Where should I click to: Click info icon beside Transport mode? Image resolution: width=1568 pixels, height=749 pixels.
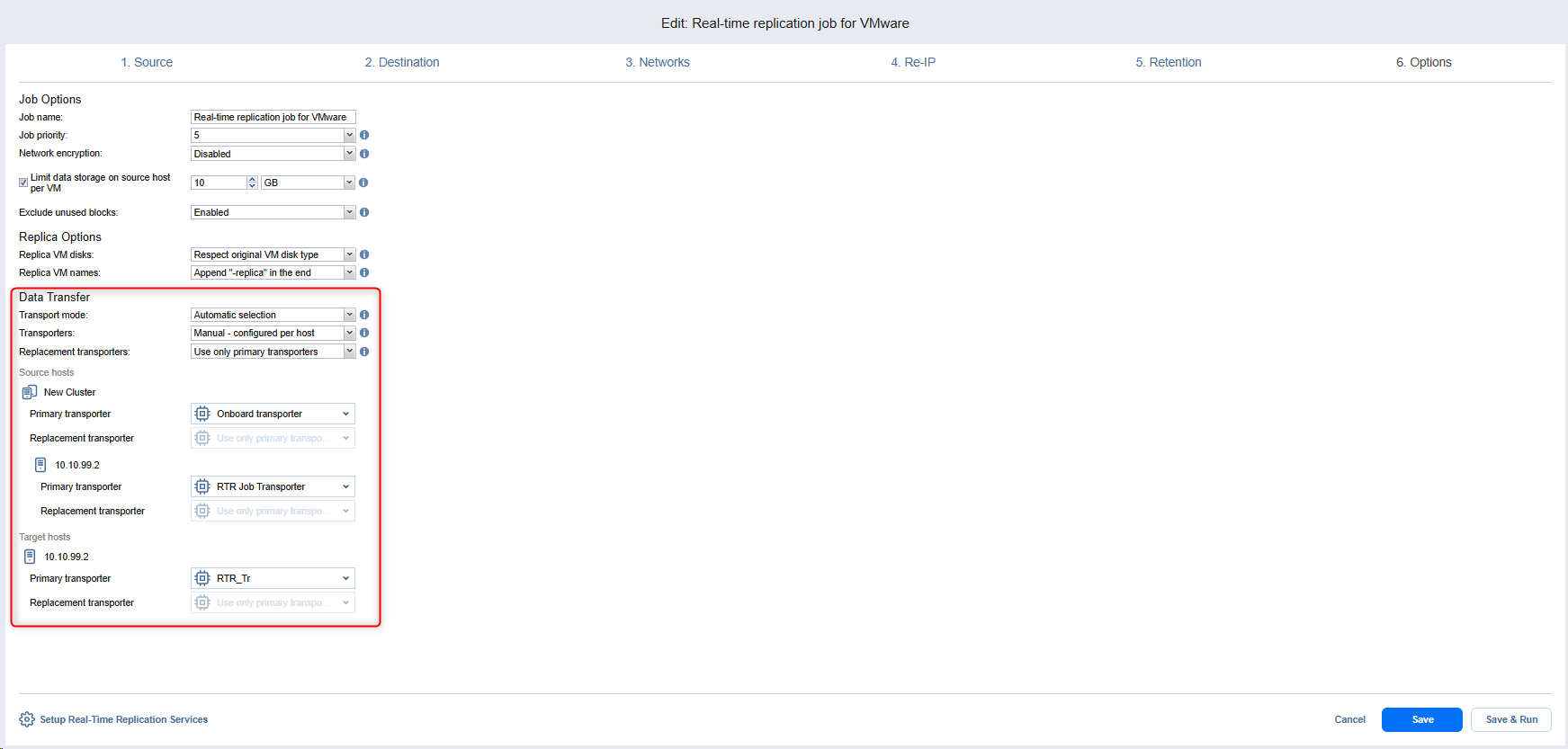point(364,315)
